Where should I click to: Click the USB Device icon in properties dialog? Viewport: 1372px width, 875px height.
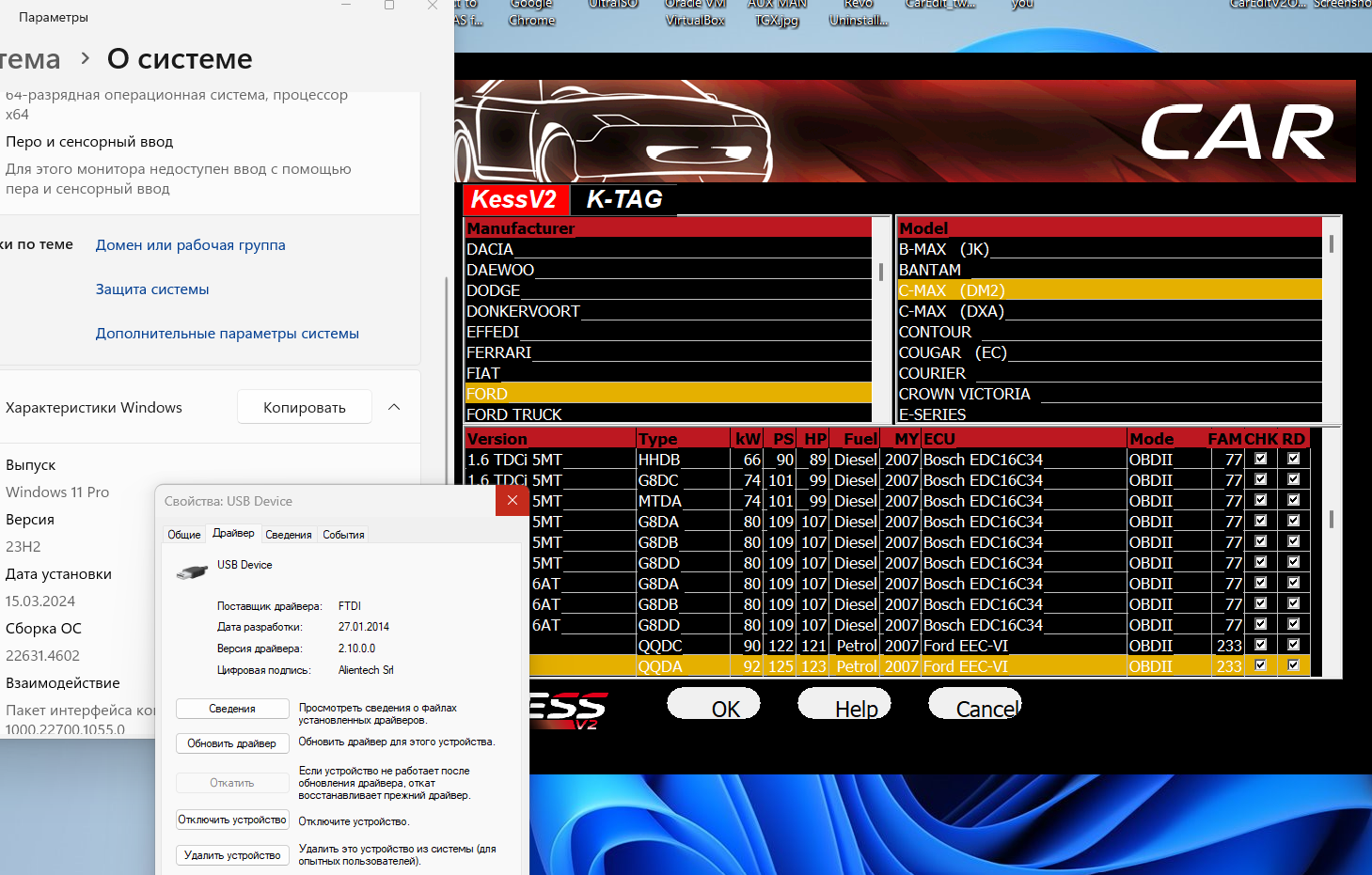pyautogui.click(x=193, y=571)
